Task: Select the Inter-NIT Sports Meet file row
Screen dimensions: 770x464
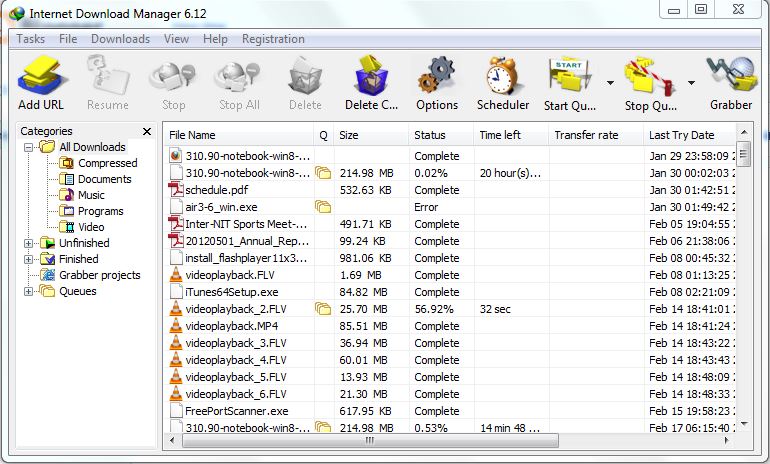Action: (449, 224)
